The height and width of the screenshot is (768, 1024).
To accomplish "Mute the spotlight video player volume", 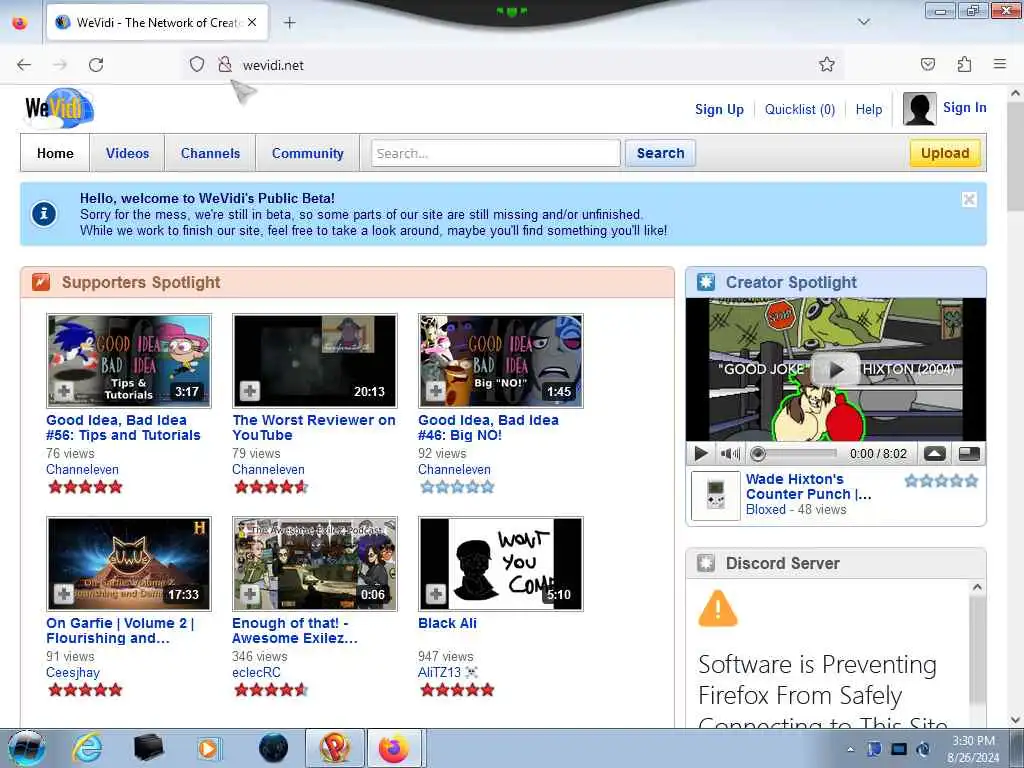I will click(729, 453).
